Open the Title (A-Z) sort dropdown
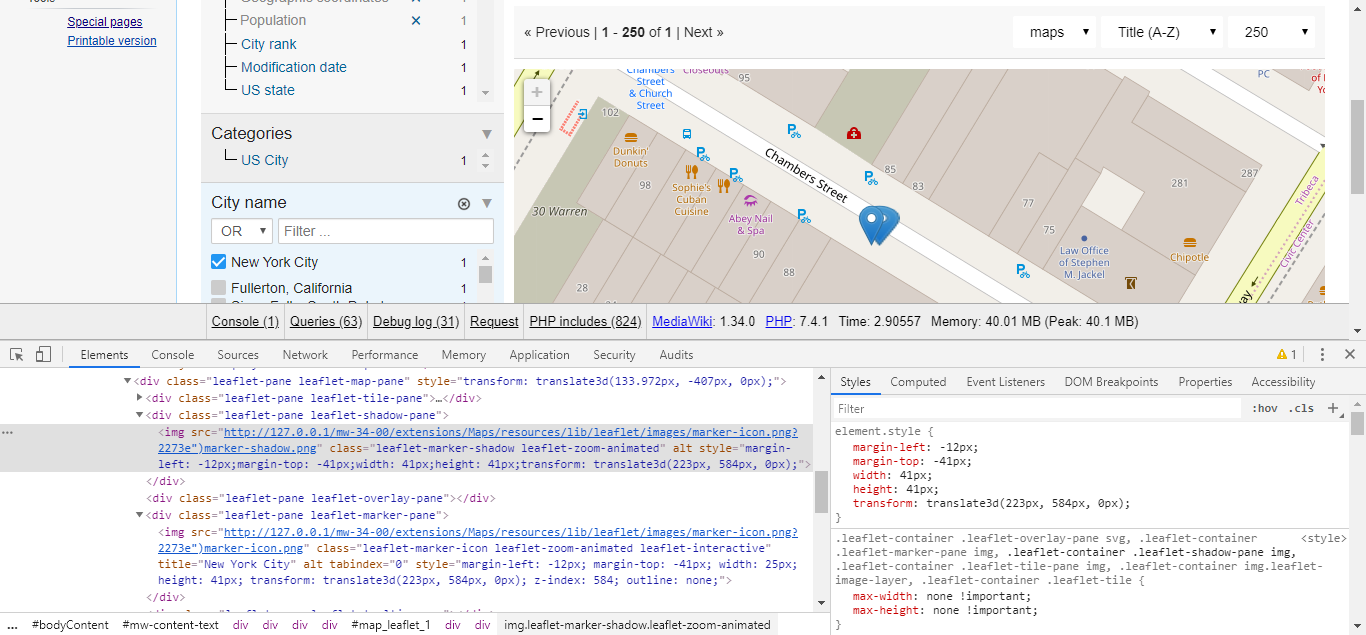 pyautogui.click(x=1161, y=31)
